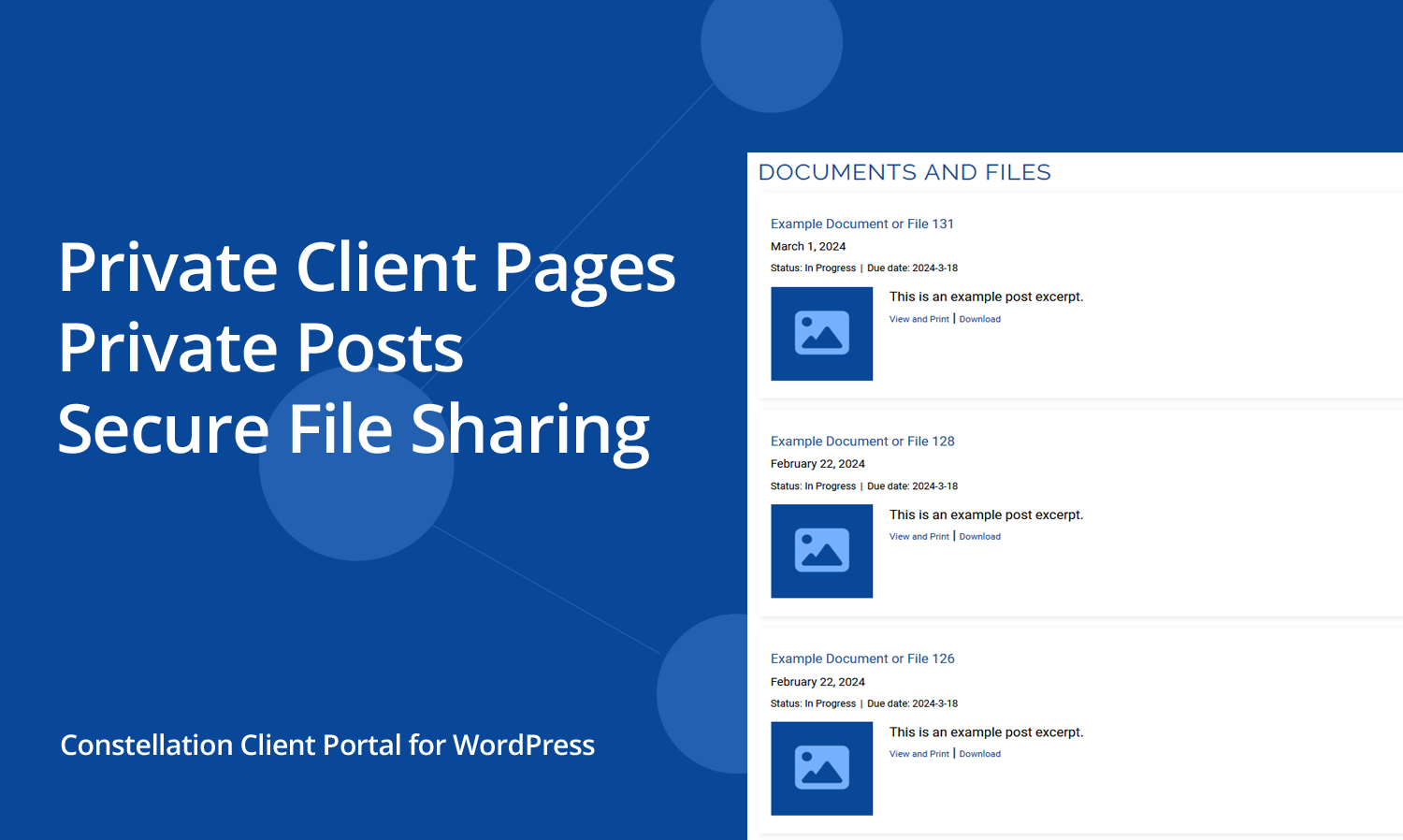
Task: Click View and Print for File 128
Action: [x=918, y=537]
